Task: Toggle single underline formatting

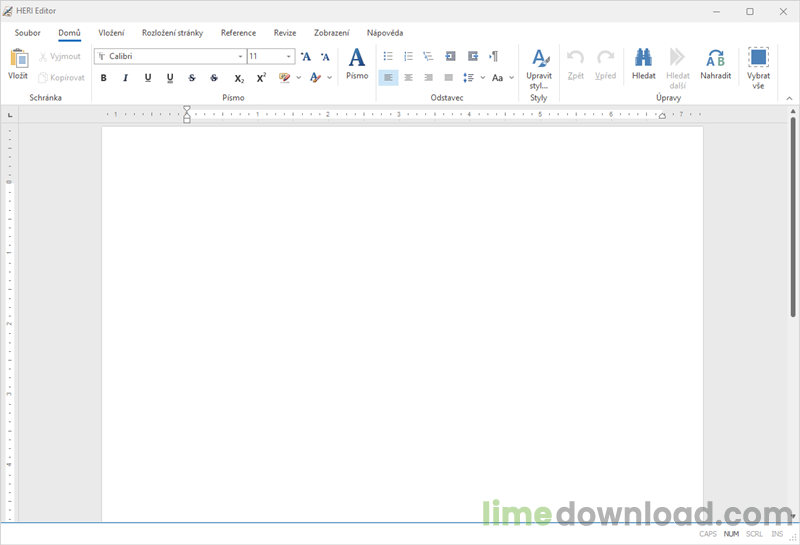Action: coord(148,78)
